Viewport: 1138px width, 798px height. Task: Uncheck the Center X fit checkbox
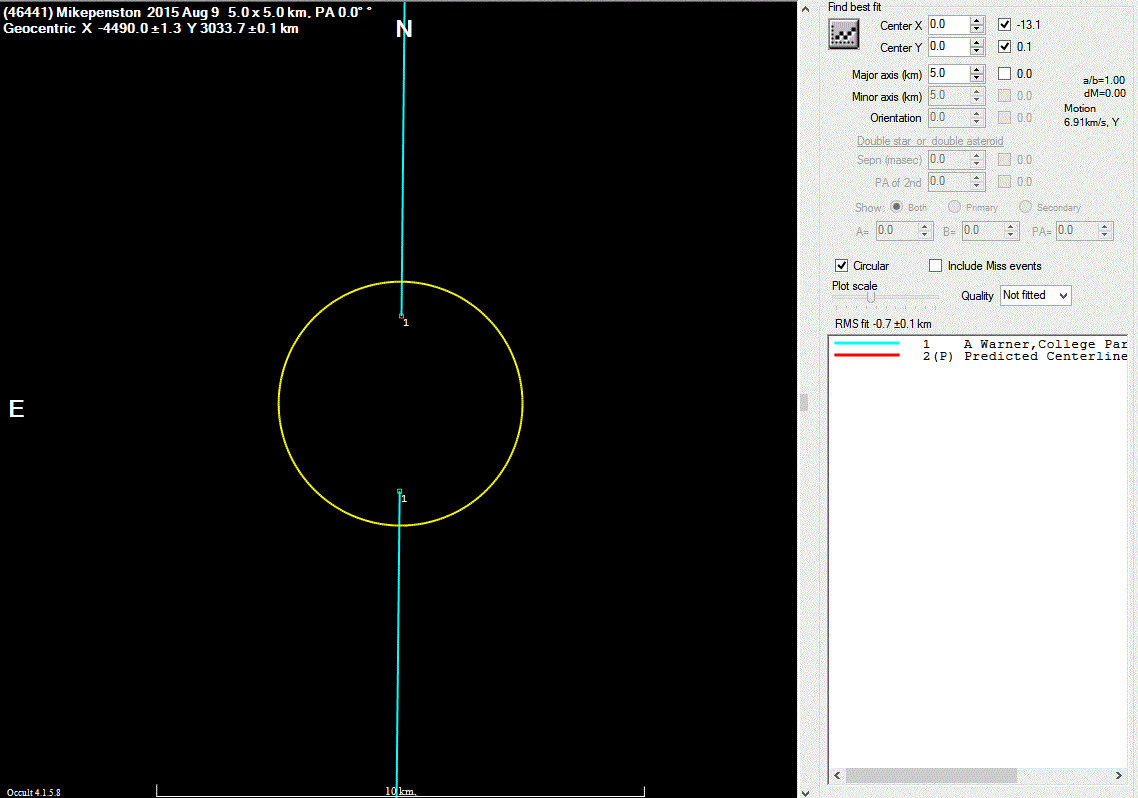click(x=1005, y=25)
